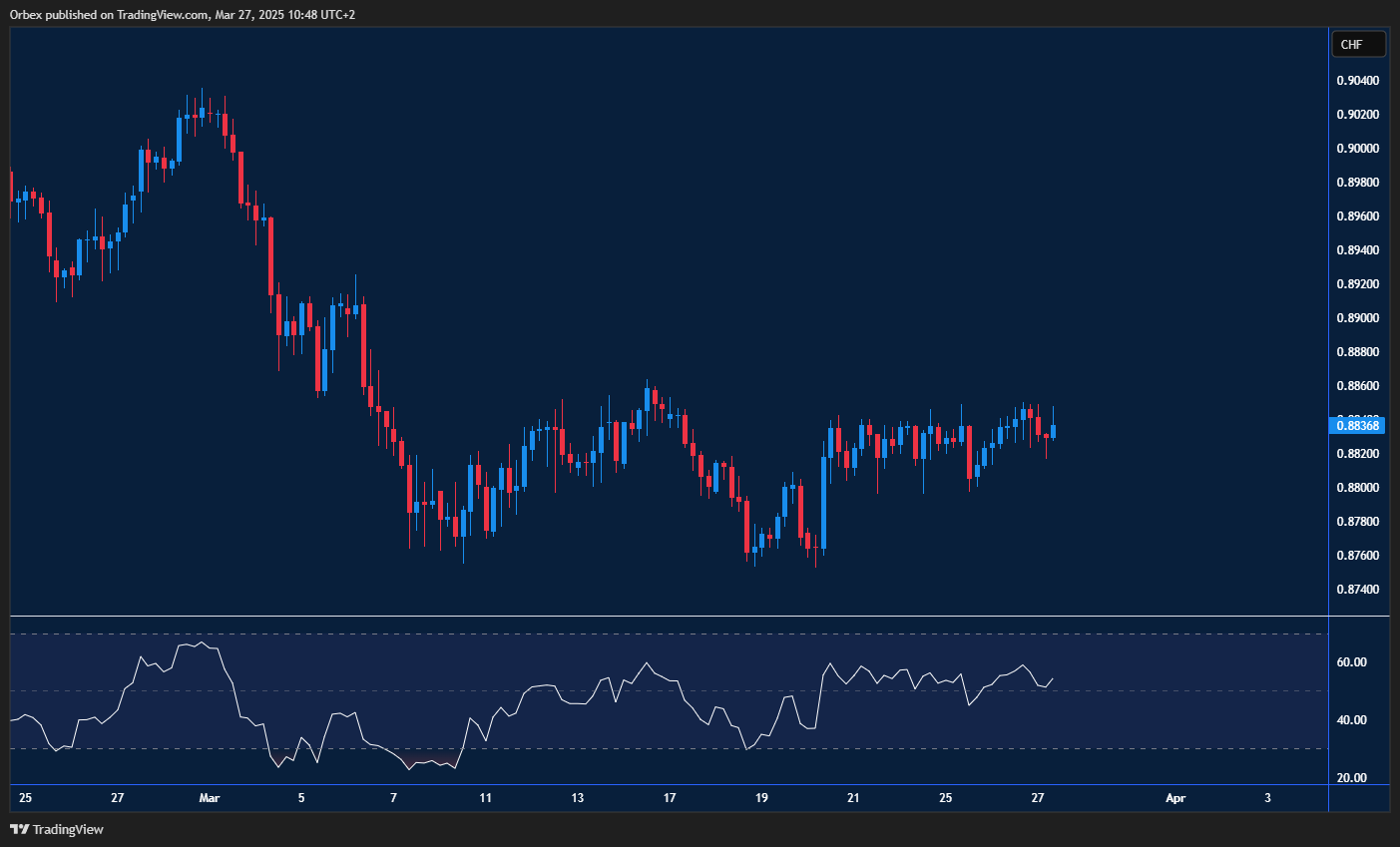Screen dimensions: 1400x847
Task: Select the CHF currency badge
Action: (1358, 43)
